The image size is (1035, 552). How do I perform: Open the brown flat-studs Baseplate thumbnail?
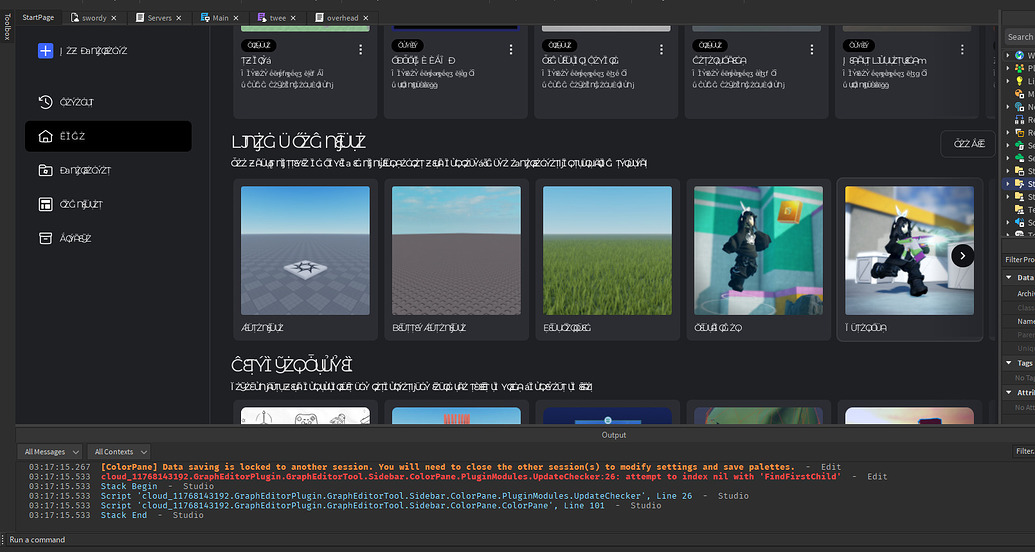tap(456, 250)
